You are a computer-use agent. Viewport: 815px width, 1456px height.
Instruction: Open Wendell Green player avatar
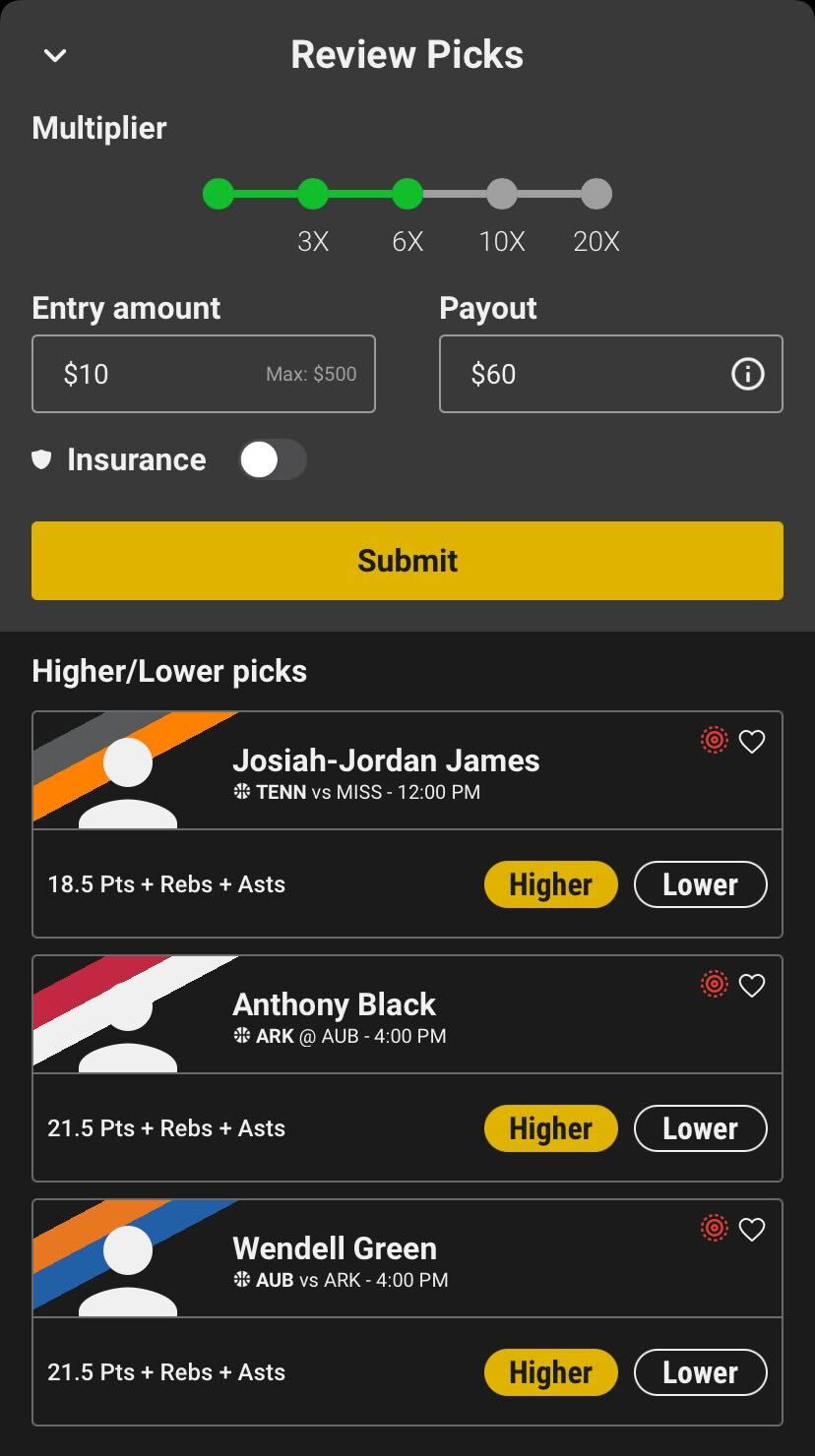pos(128,1267)
